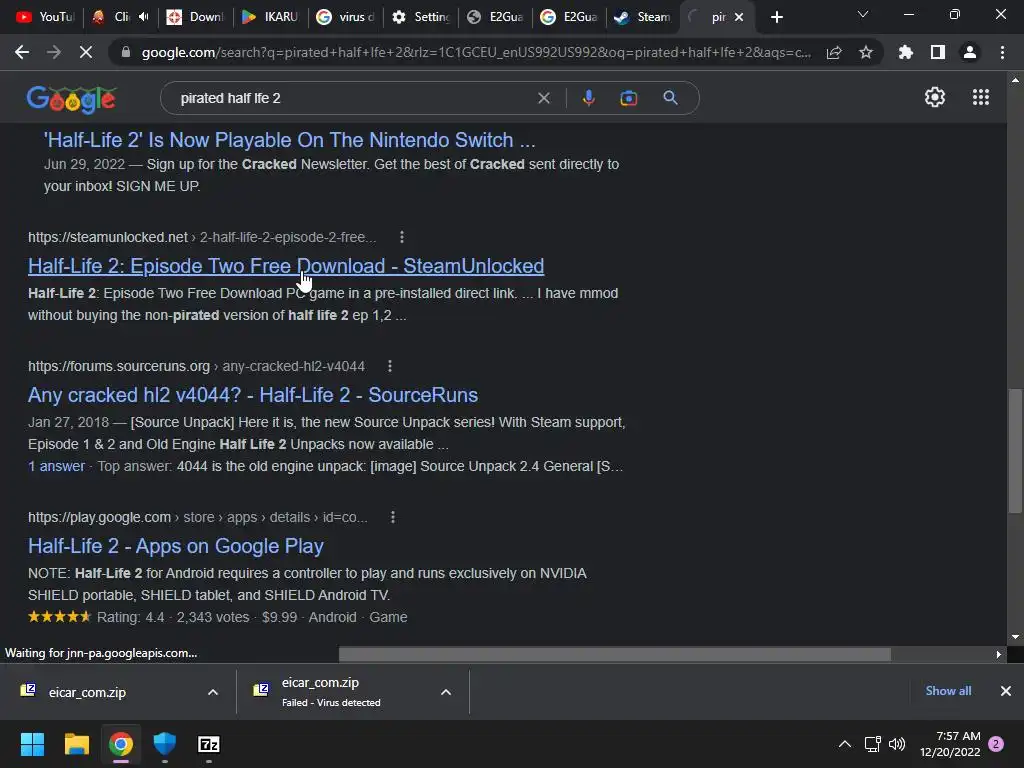Viewport: 1024px width, 768px height.
Task: Open notification center badge
Action: 996,744
